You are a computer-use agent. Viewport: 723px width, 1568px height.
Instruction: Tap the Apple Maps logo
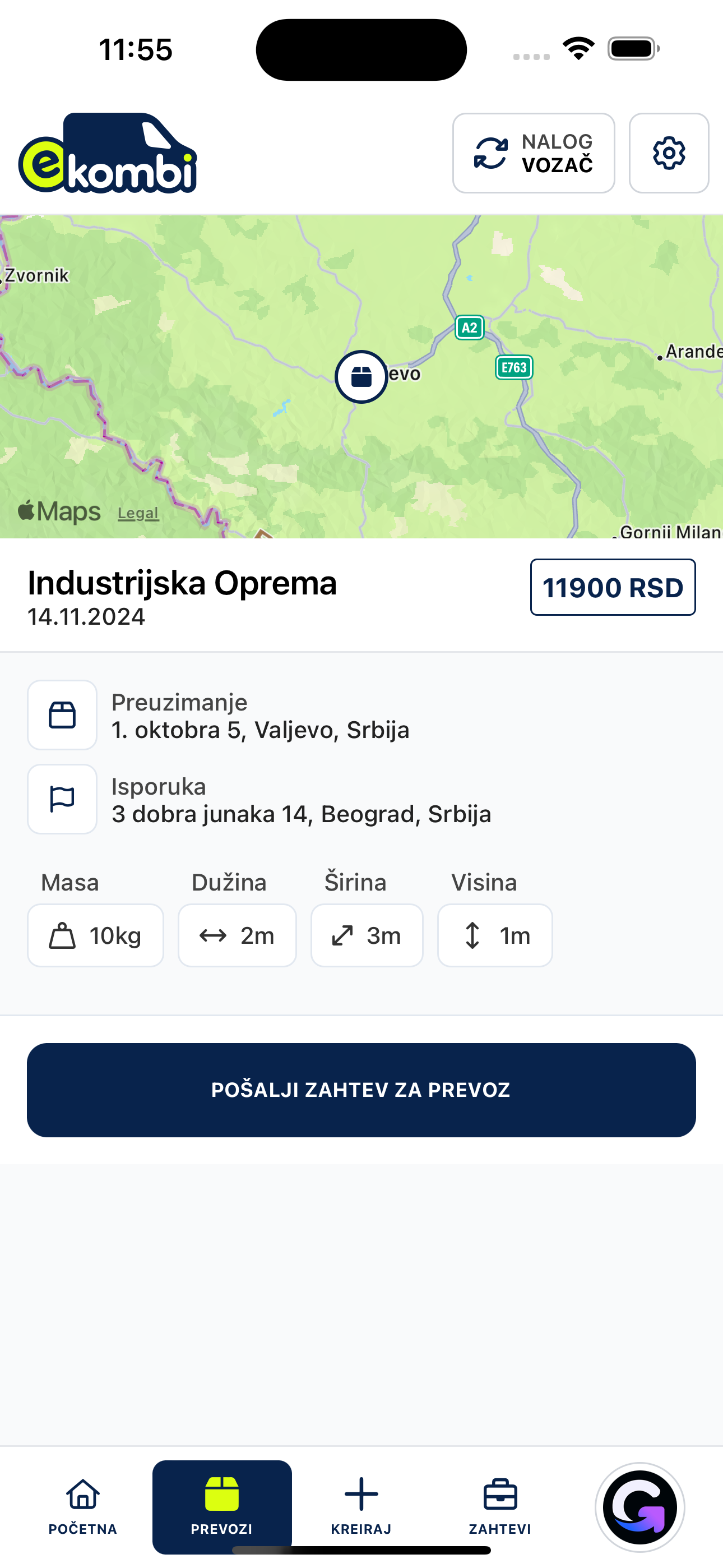(x=59, y=512)
